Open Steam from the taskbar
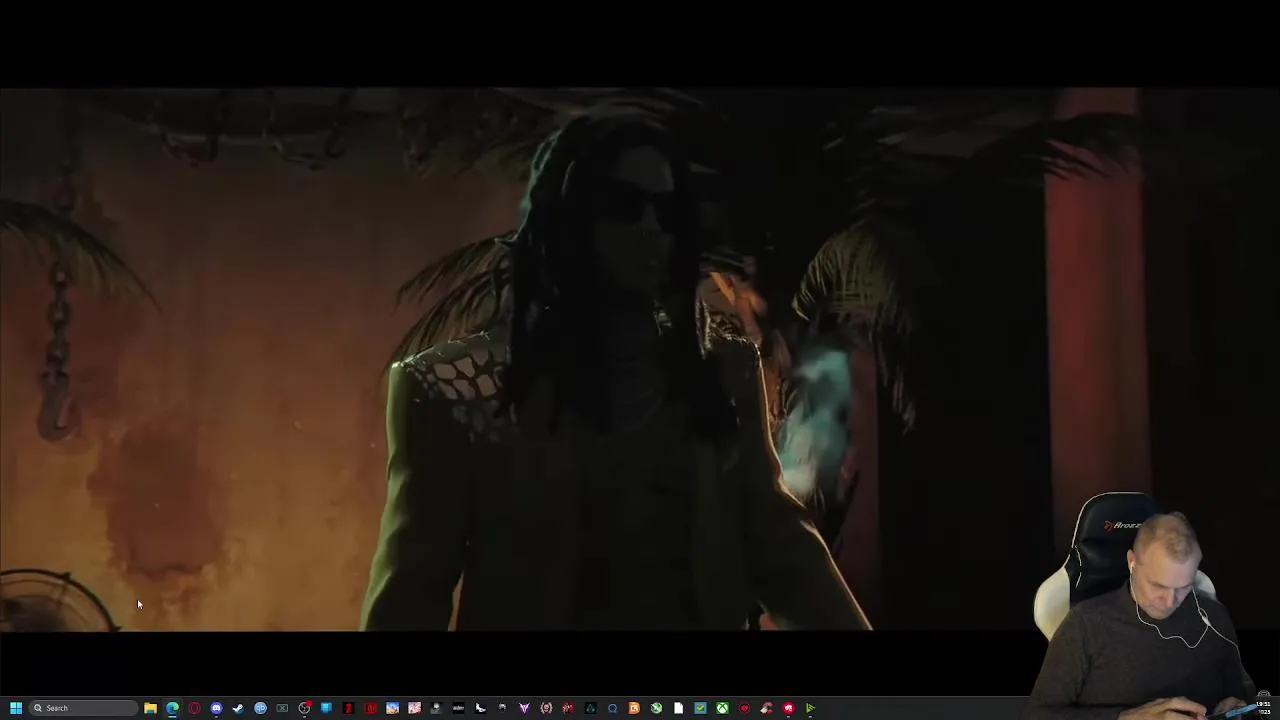The height and width of the screenshot is (720, 1280). [238, 708]
